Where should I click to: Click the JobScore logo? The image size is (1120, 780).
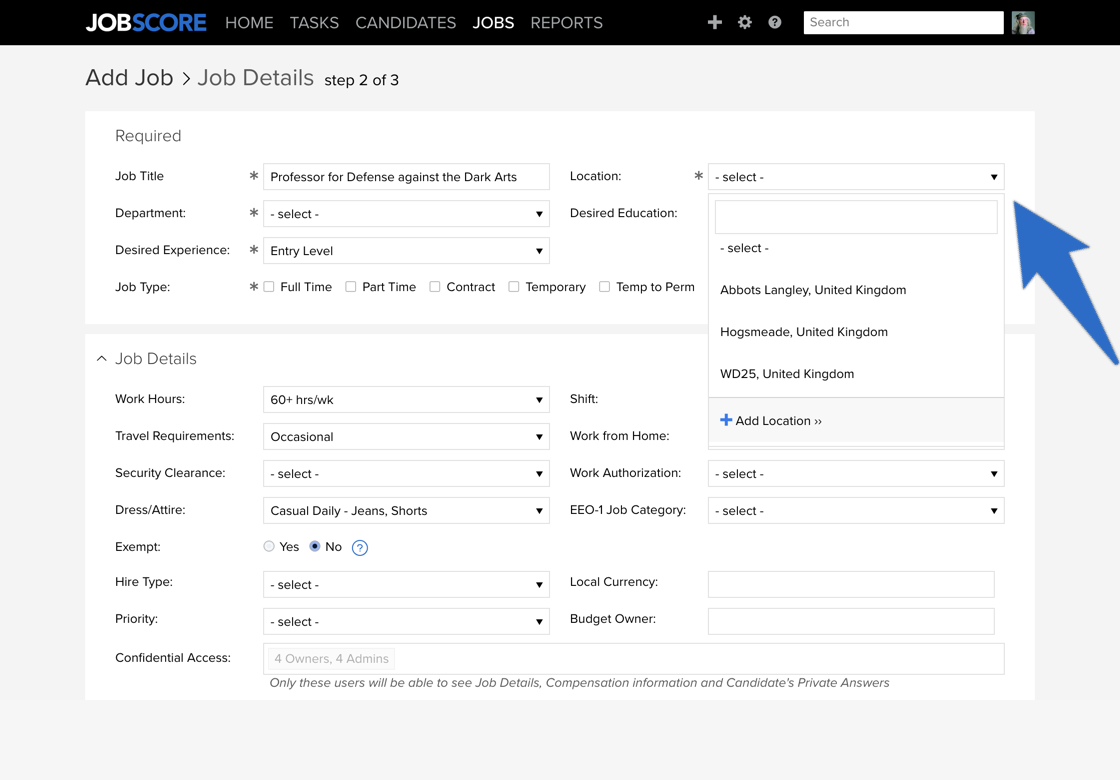click(x=146, y=23)
